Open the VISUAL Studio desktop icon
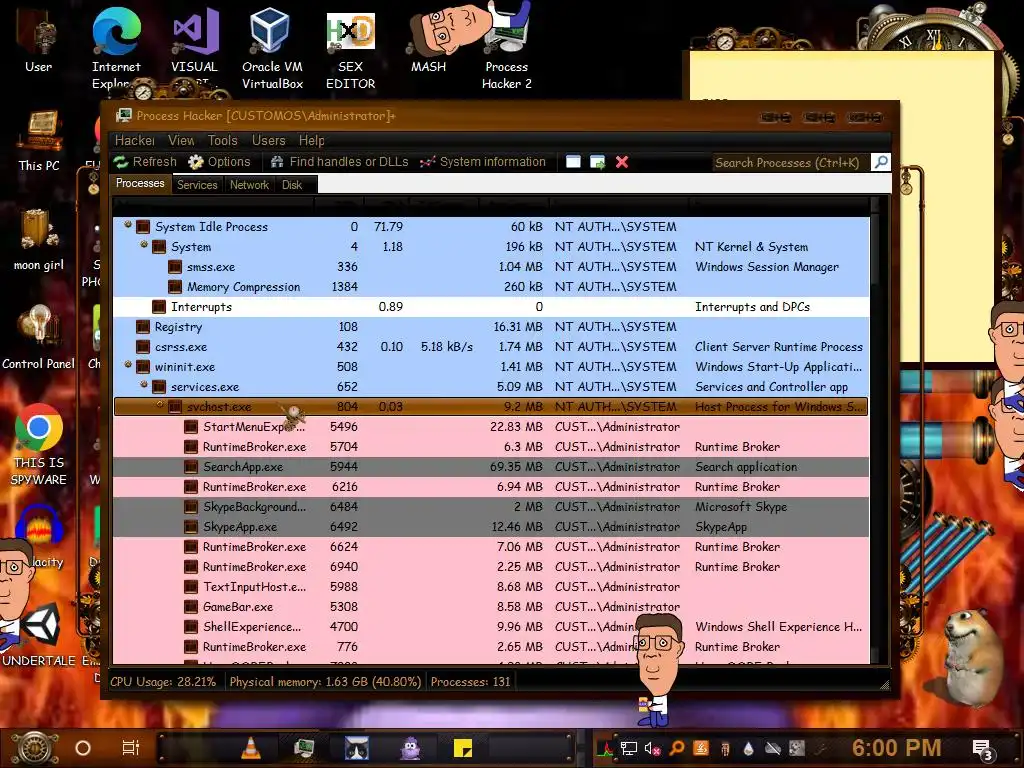Viewport: 1024px width, 768px height. (194, 46)
